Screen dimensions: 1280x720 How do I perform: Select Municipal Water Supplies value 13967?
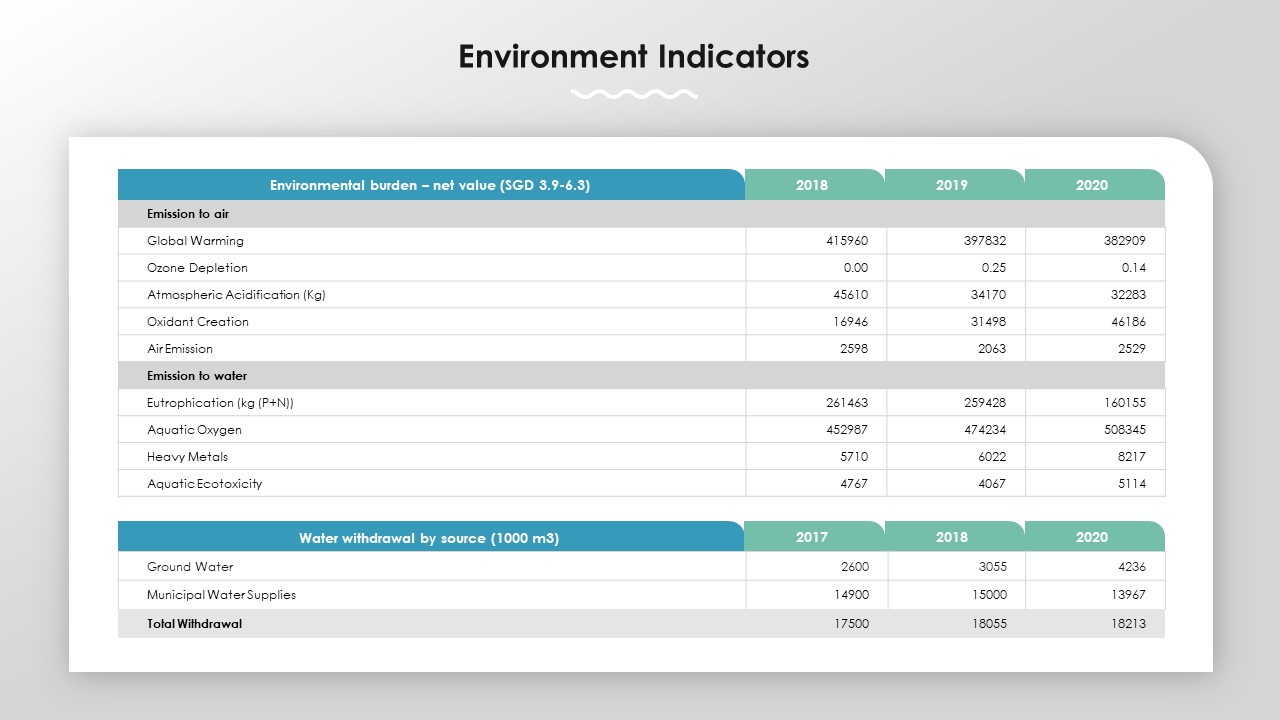(1128, 595)
